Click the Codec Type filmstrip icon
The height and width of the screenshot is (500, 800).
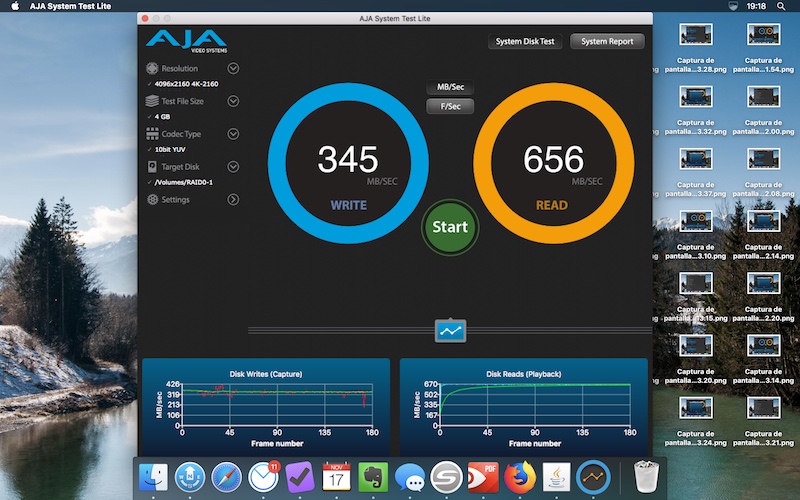point(152,134)
